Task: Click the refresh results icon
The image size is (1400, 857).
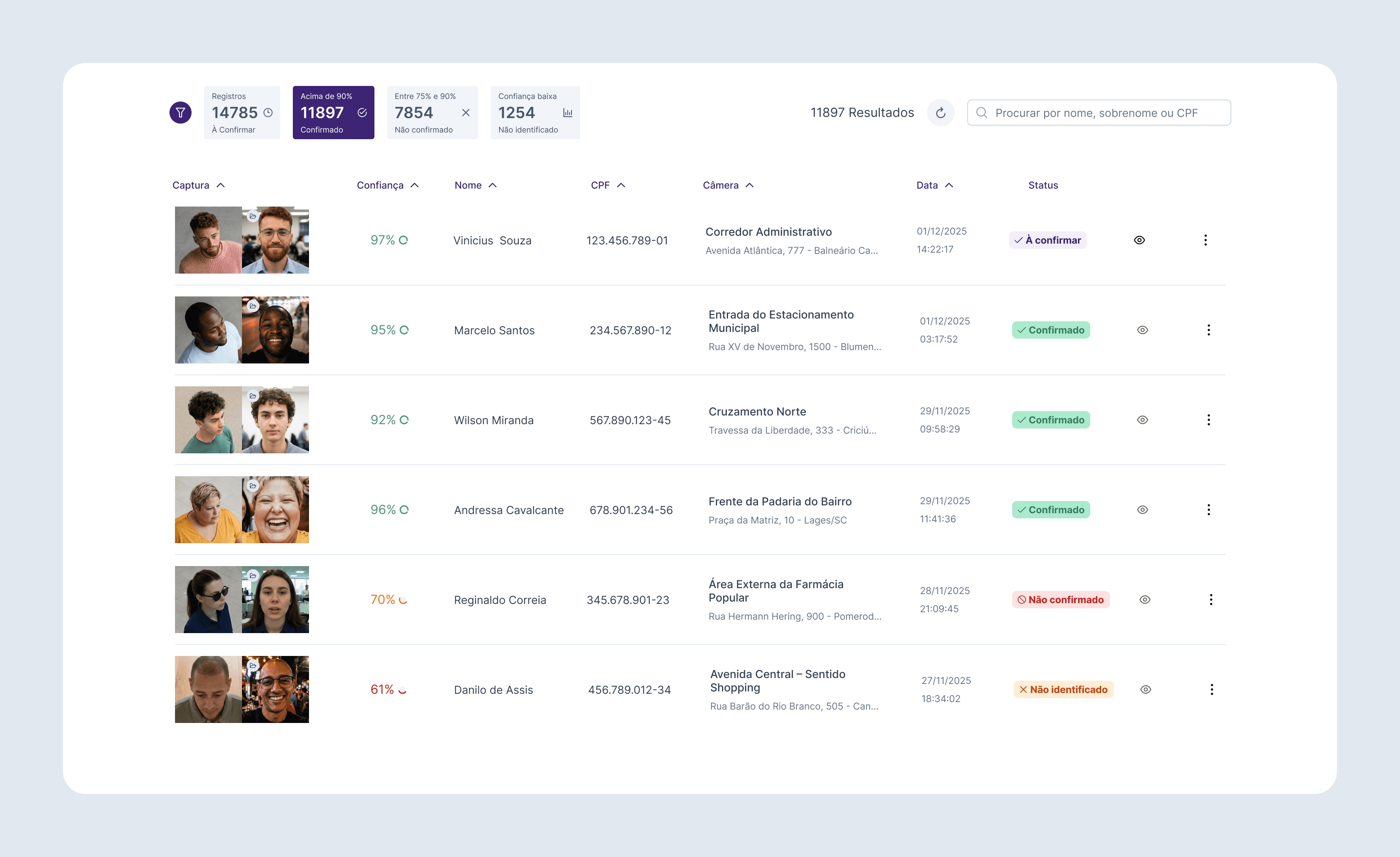Action: pos(940,112)
